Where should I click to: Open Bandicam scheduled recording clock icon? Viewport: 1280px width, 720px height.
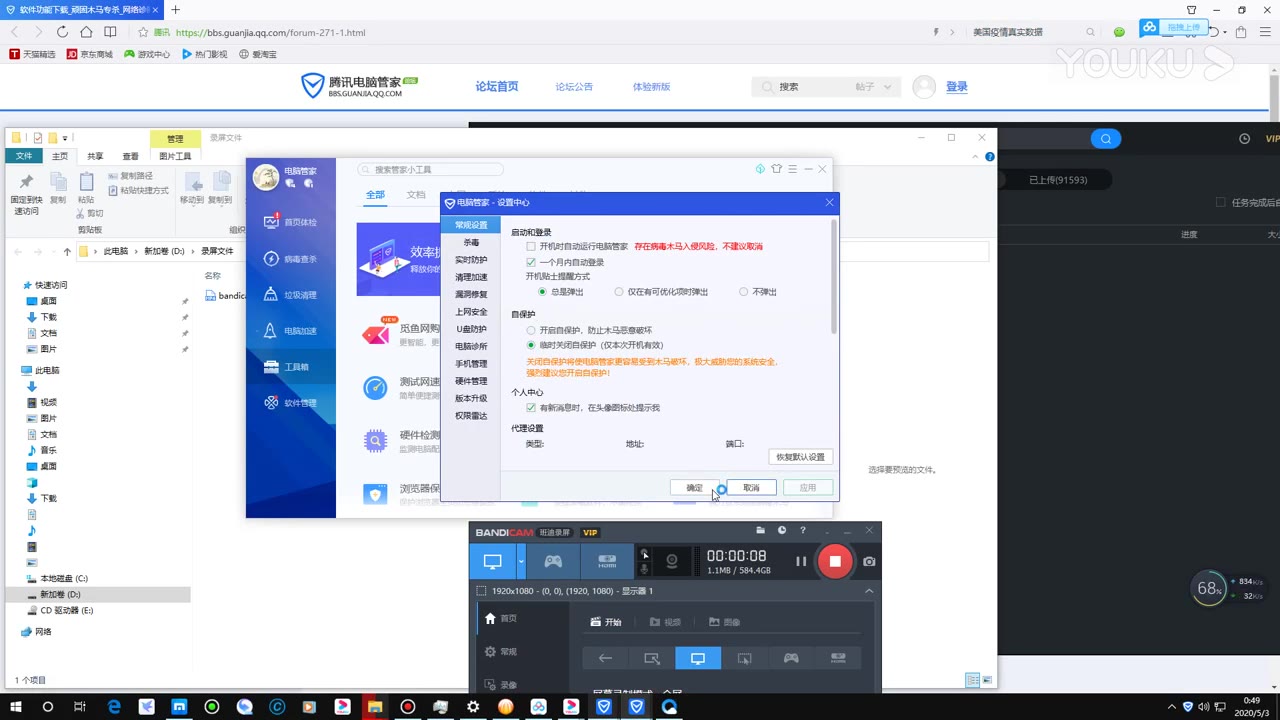click(x=782, y=531)
